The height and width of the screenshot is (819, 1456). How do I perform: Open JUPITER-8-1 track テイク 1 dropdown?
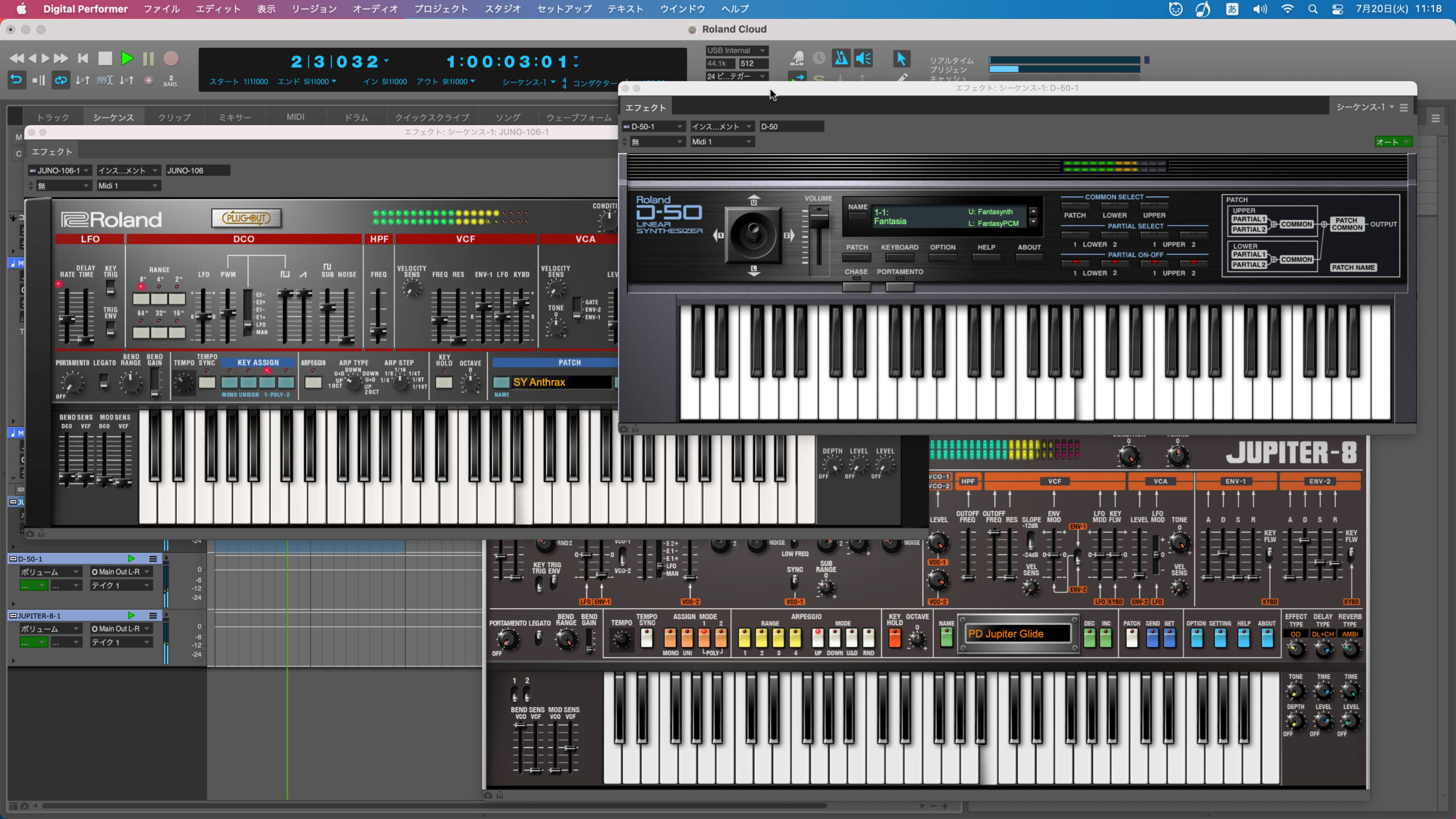[121, 642]
